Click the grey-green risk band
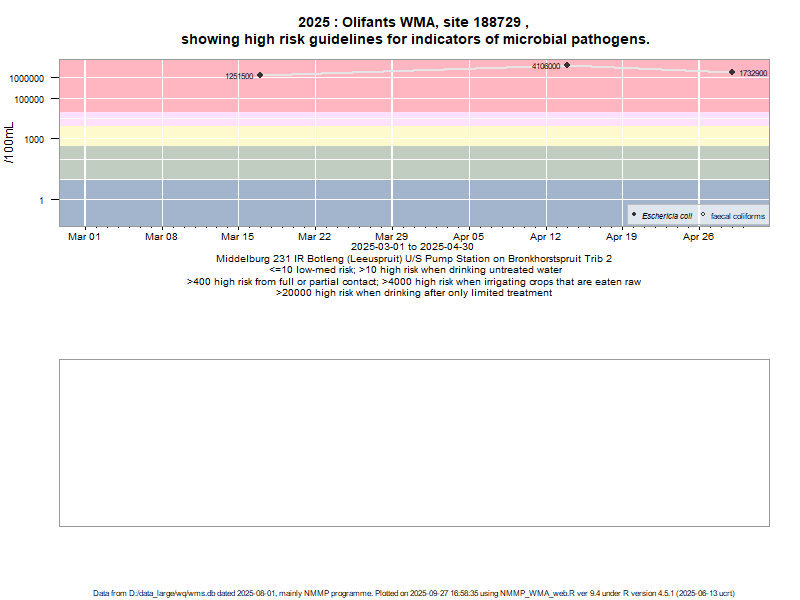This screenshot has width=800, height=600. point(400,162)
